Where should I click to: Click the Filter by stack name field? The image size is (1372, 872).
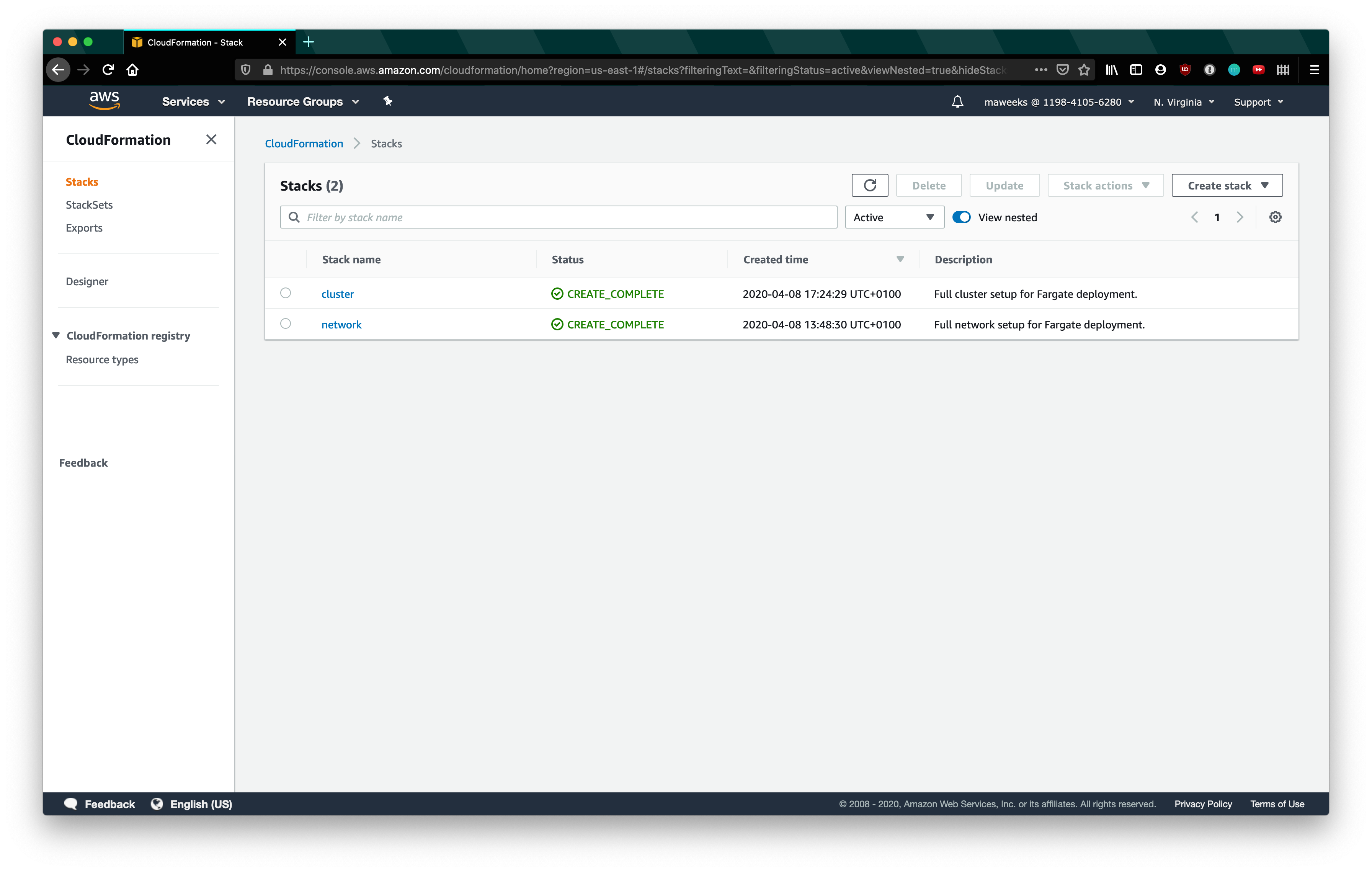point(559,217)
